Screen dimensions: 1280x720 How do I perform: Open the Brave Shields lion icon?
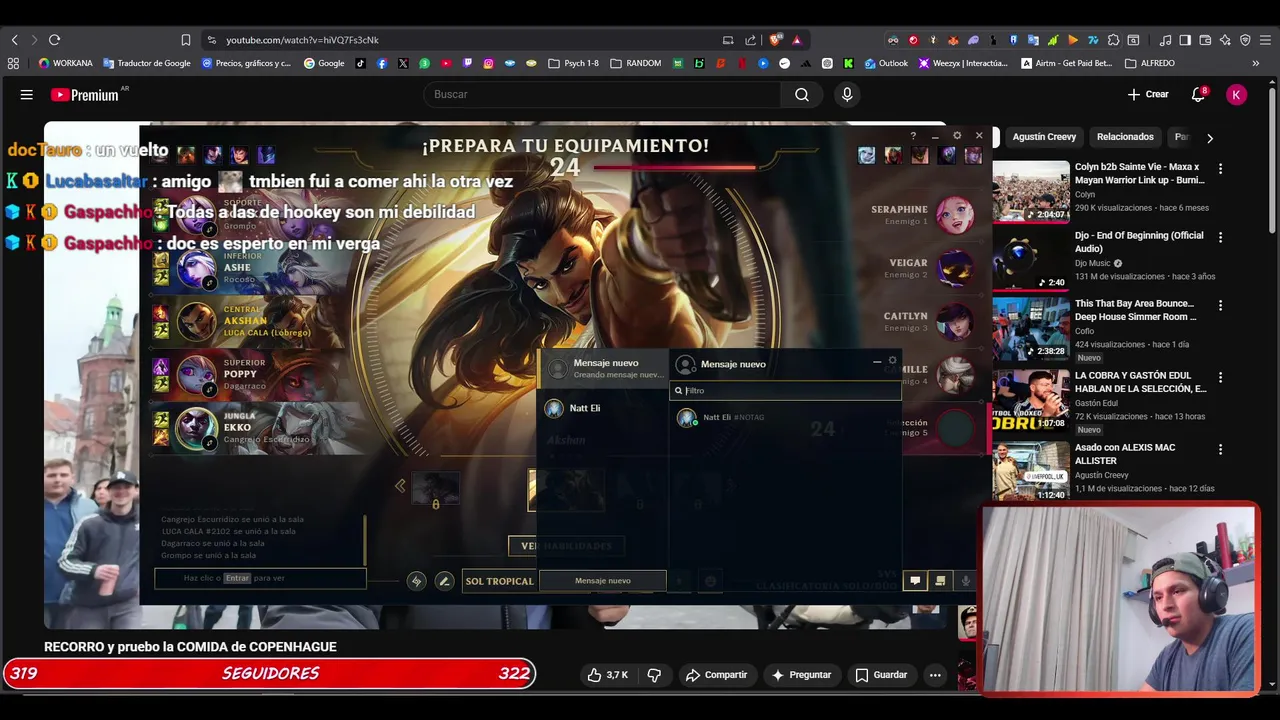pyautogui.click(x=775, y=40)
